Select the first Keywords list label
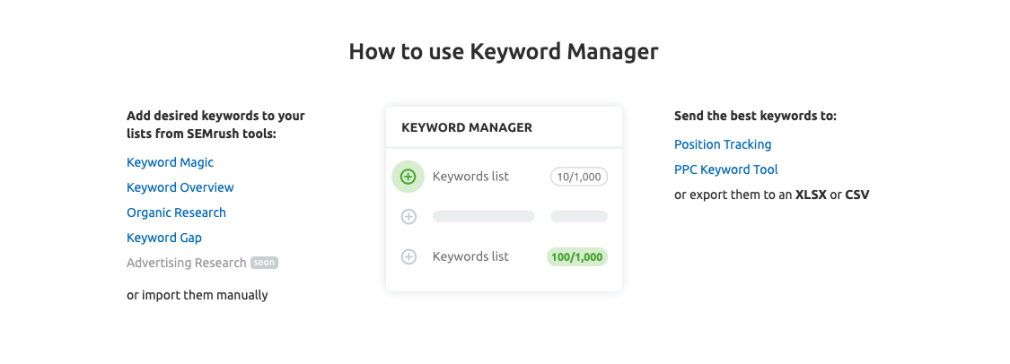 (x=471, y=176)
